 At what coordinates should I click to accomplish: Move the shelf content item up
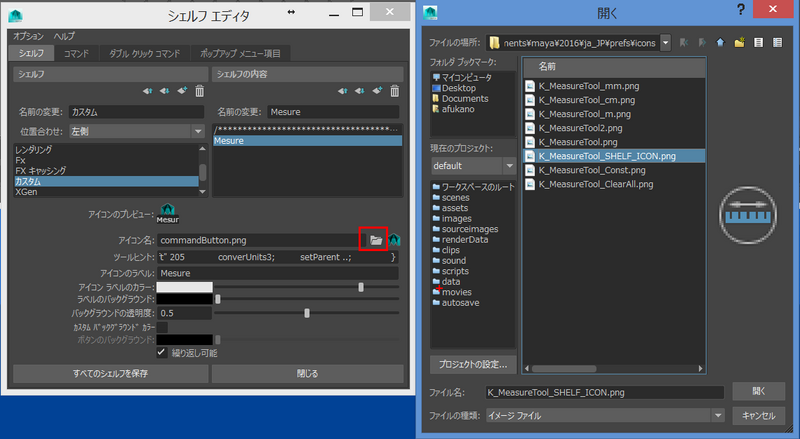342,91
